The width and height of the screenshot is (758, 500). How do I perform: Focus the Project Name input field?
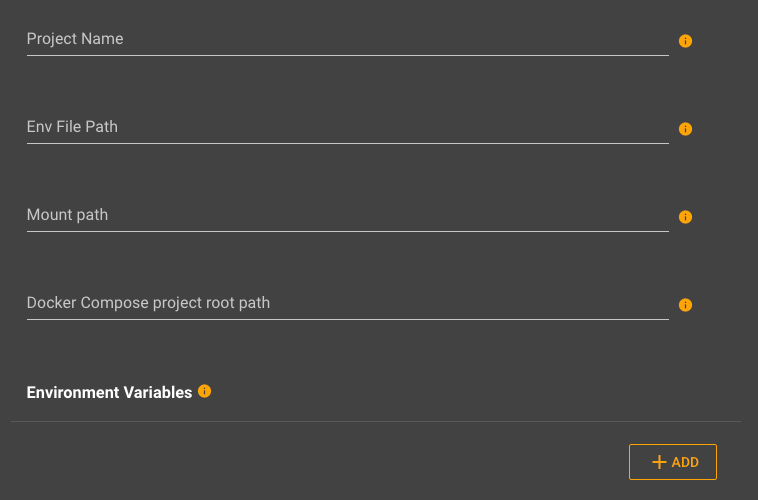click(x=348, y=40)
